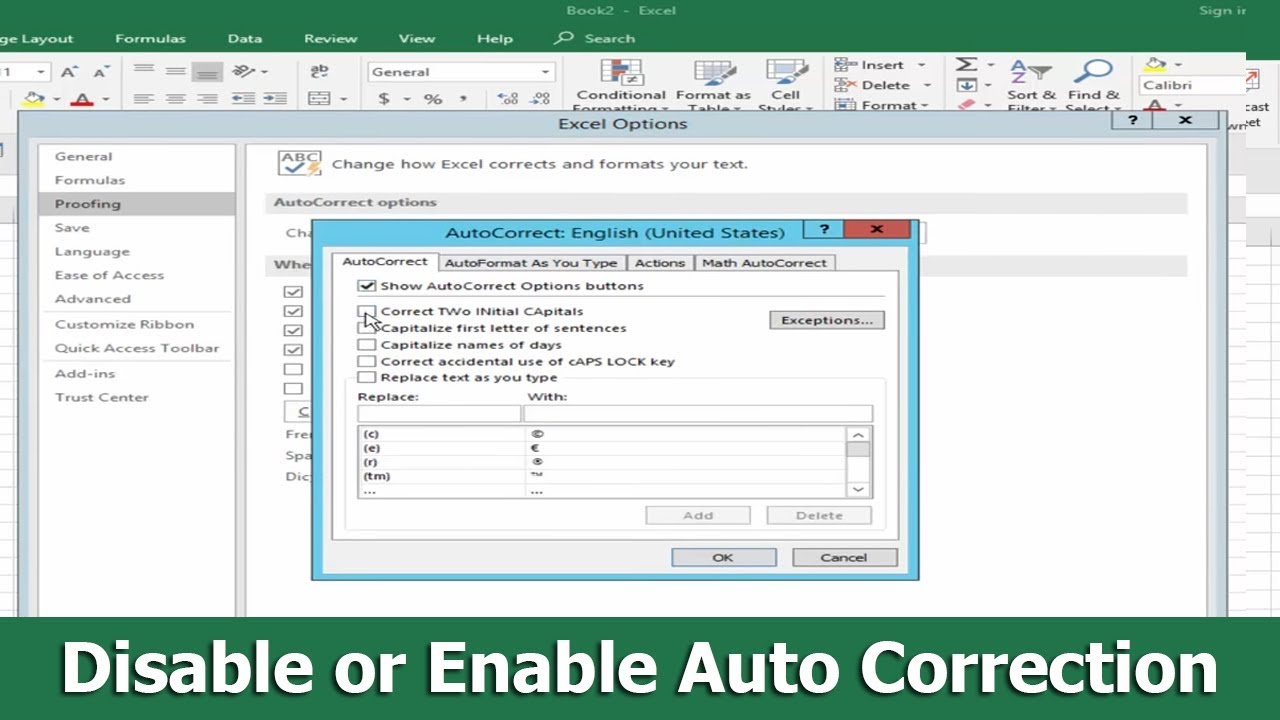Switch to the Actions tab
This screenshot has width=1280, height=720.
tap(660, 263)
